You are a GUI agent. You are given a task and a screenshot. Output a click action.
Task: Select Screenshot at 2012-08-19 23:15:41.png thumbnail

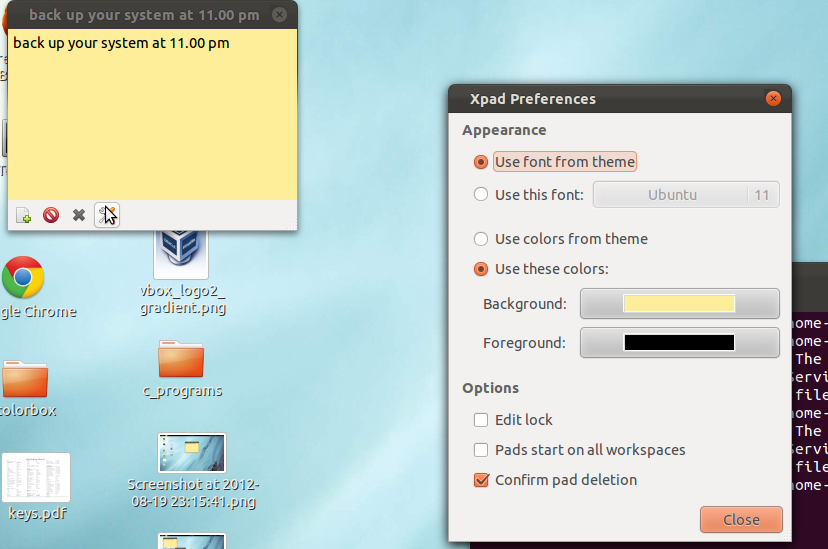point(192,453)
